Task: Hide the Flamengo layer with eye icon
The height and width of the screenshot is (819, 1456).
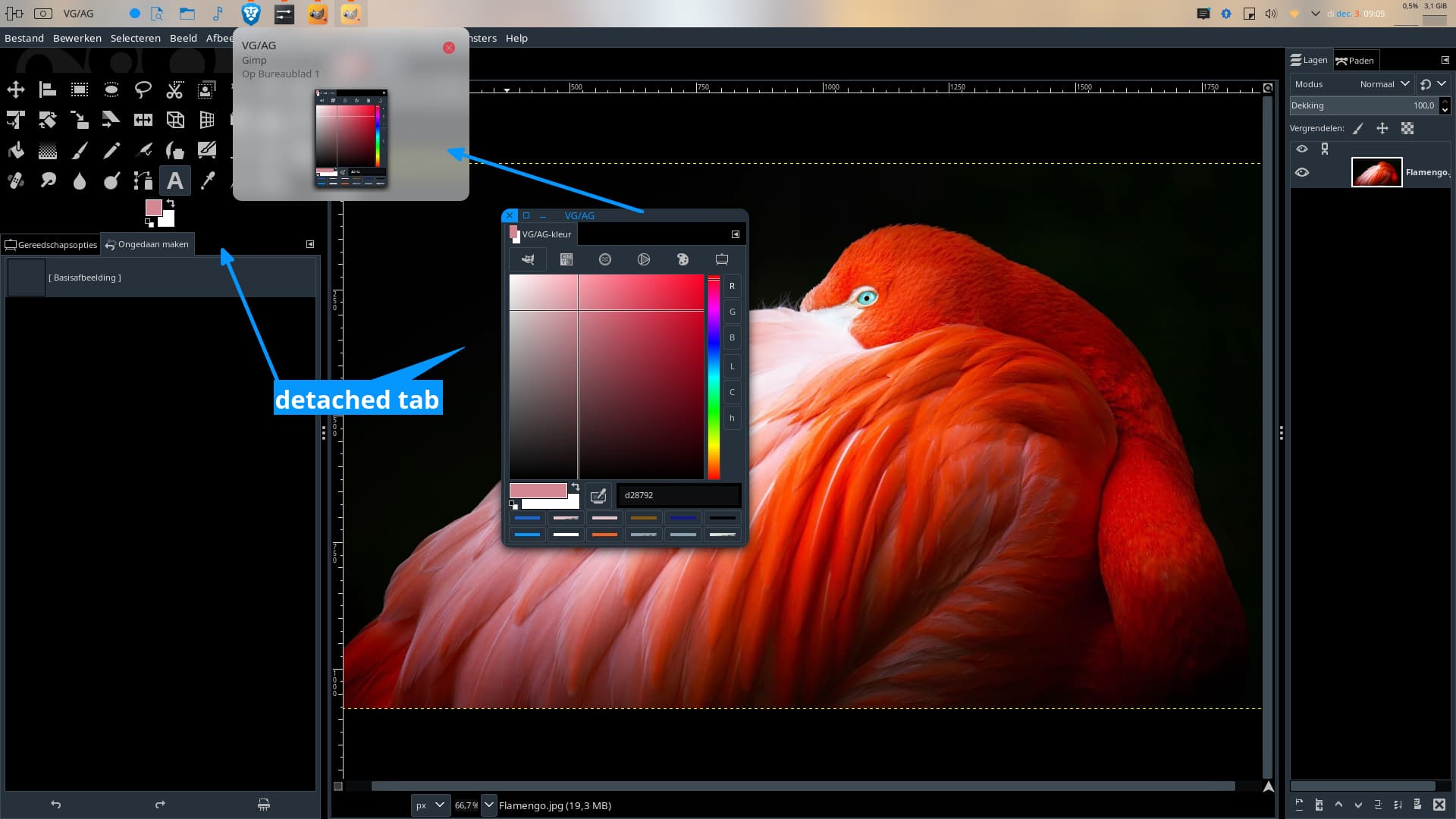Action: point(1302,173)
